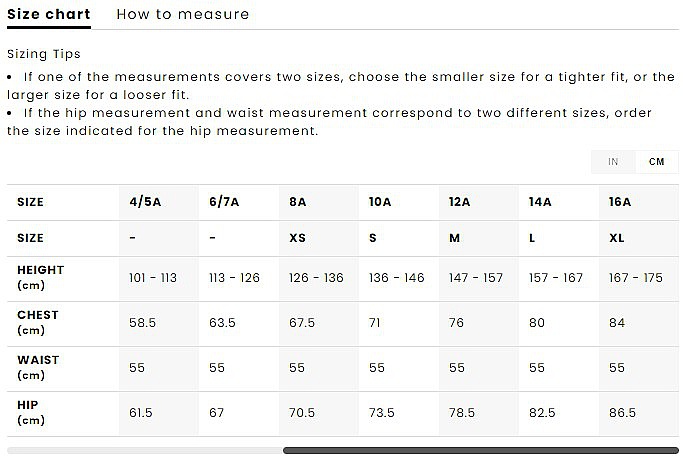Select the CM unit toggle
Viewport: 683px width, 474px height.
(x=656, y=162)
